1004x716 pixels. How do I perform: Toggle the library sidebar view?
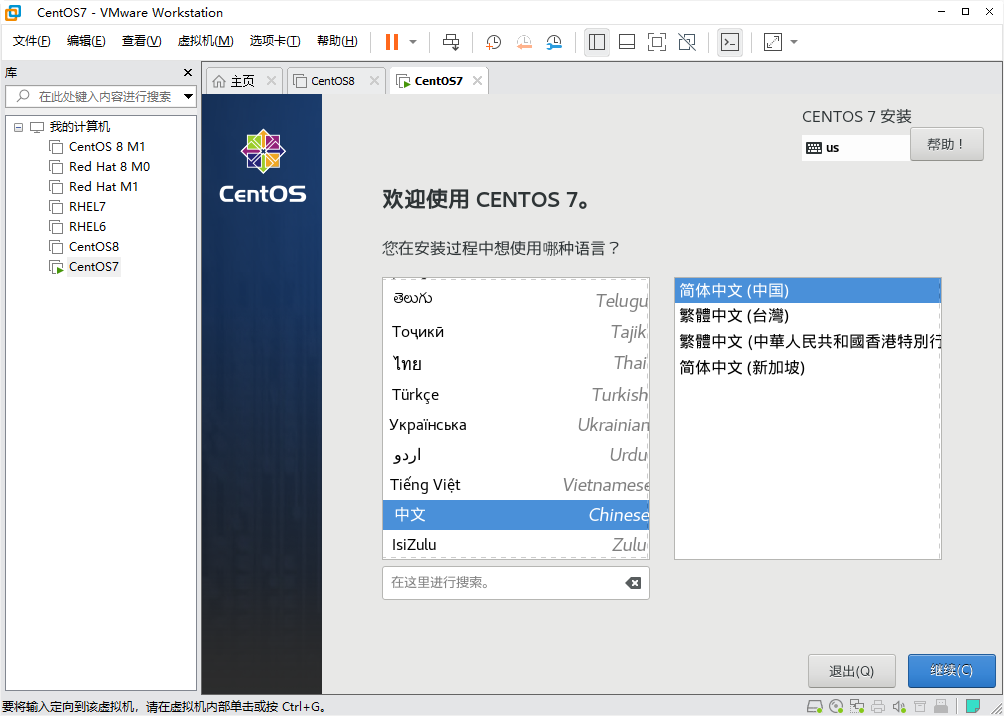point(597,42)
